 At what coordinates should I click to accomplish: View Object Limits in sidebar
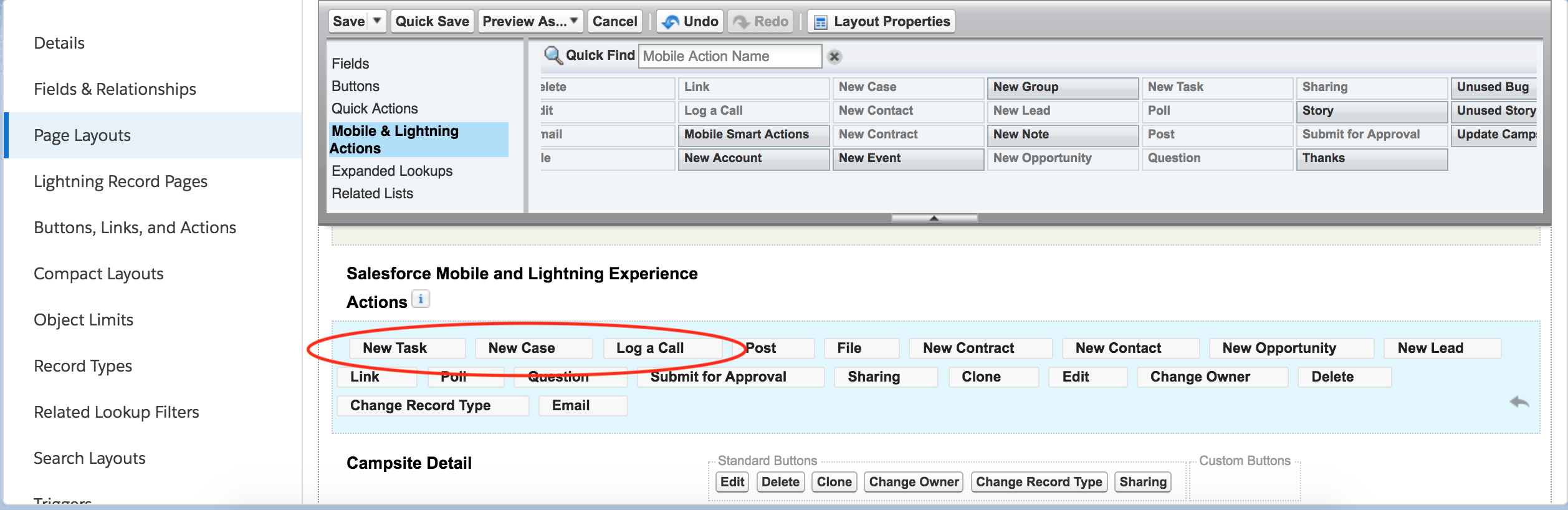point(84,320)
